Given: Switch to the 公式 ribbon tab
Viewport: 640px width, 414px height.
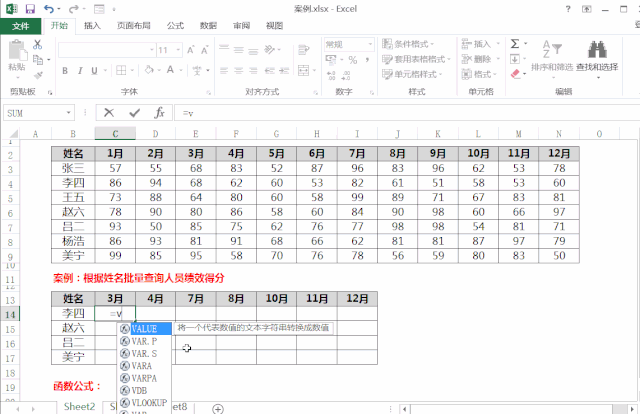Looking at the screenshot, I should point(175,26).
